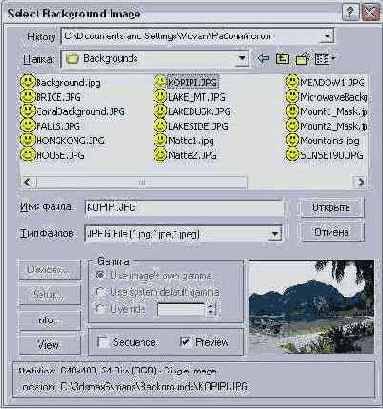Click the Devices button

point(49,269)
